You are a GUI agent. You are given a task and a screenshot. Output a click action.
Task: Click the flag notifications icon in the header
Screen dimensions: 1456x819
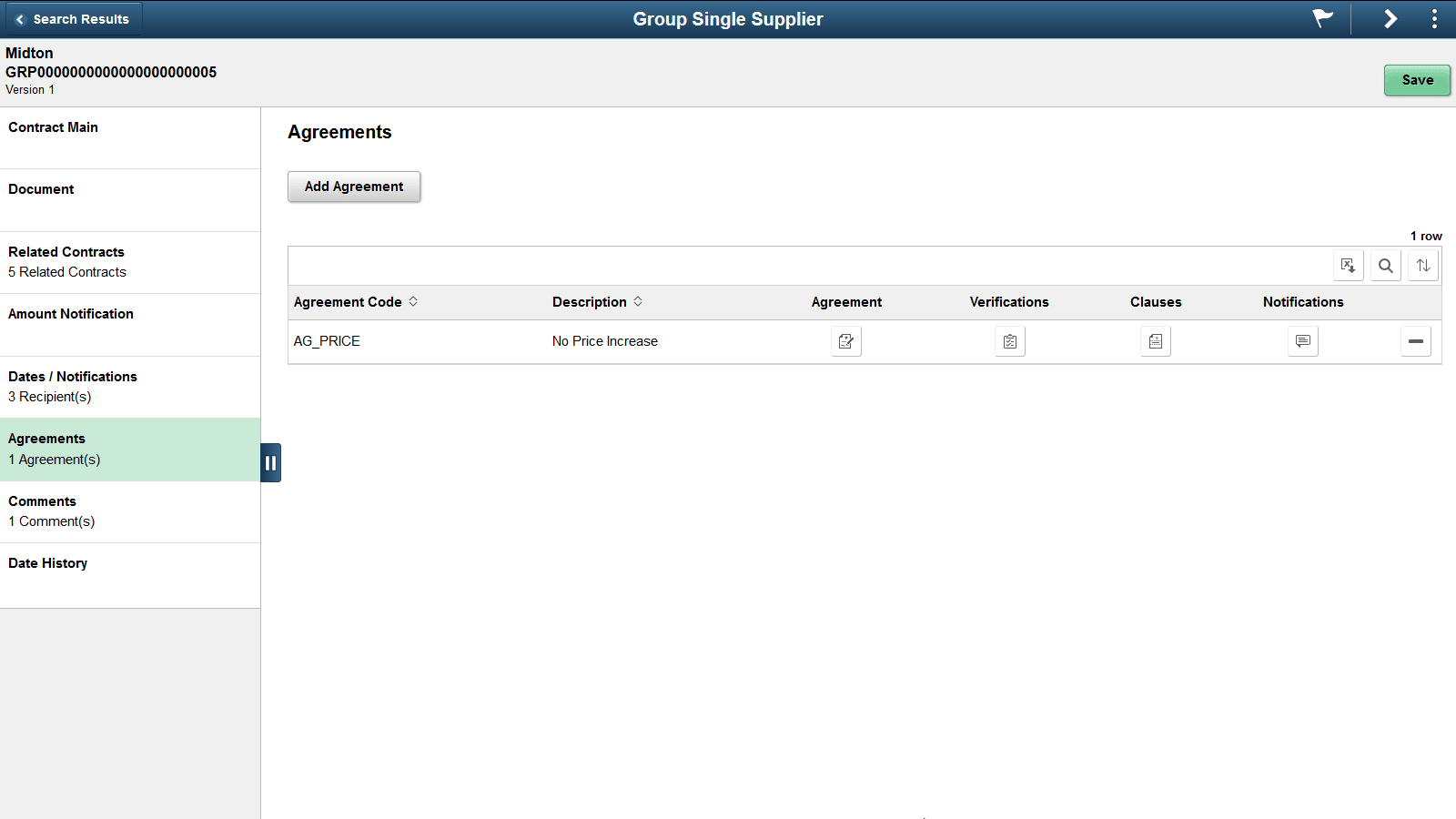click(1322, 18)
